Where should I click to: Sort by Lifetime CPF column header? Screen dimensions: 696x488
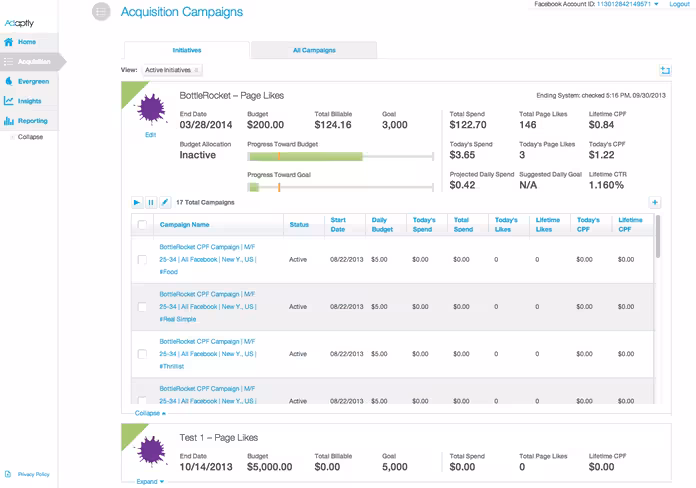click(630, 225)
